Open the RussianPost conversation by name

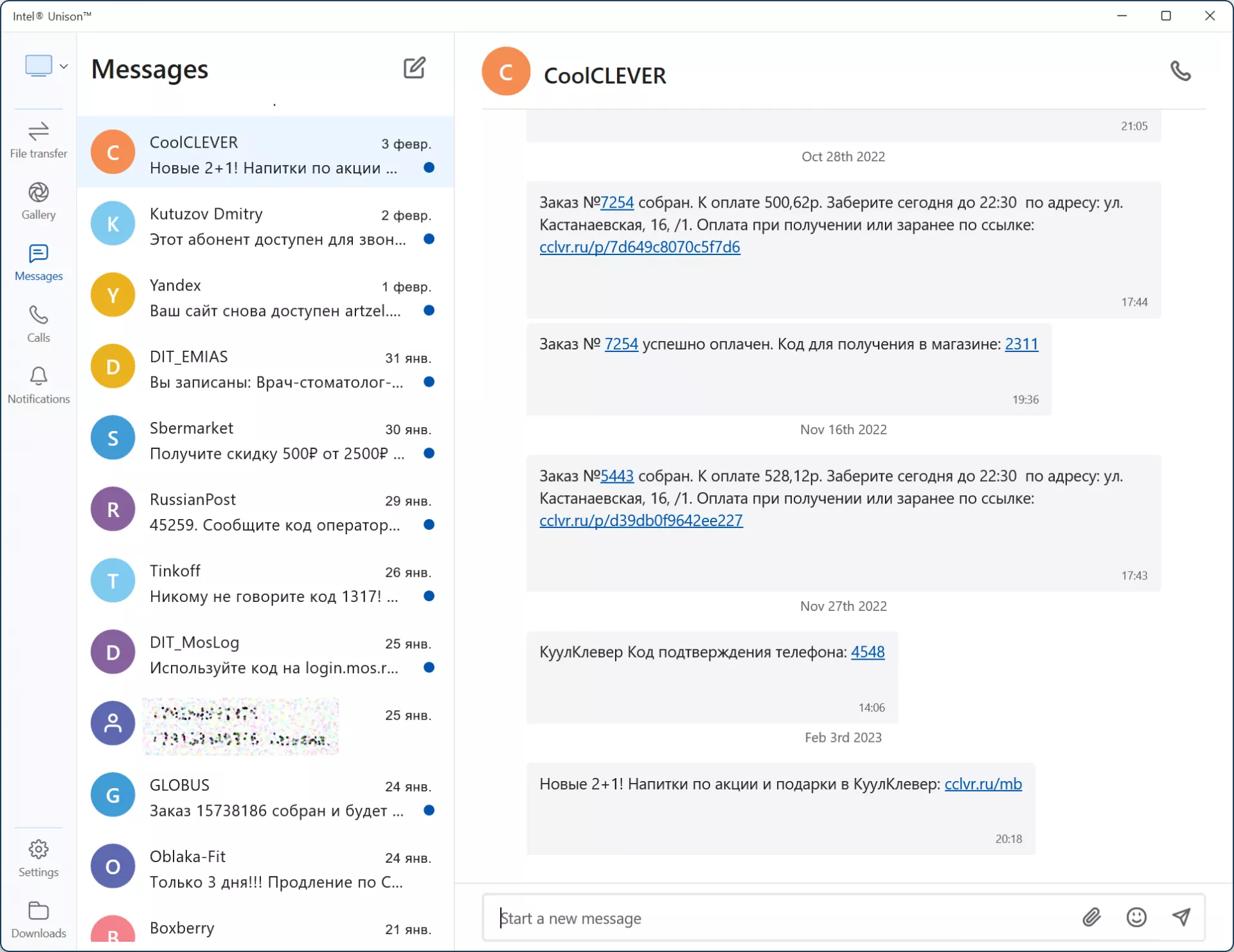(x=193, y=499)
